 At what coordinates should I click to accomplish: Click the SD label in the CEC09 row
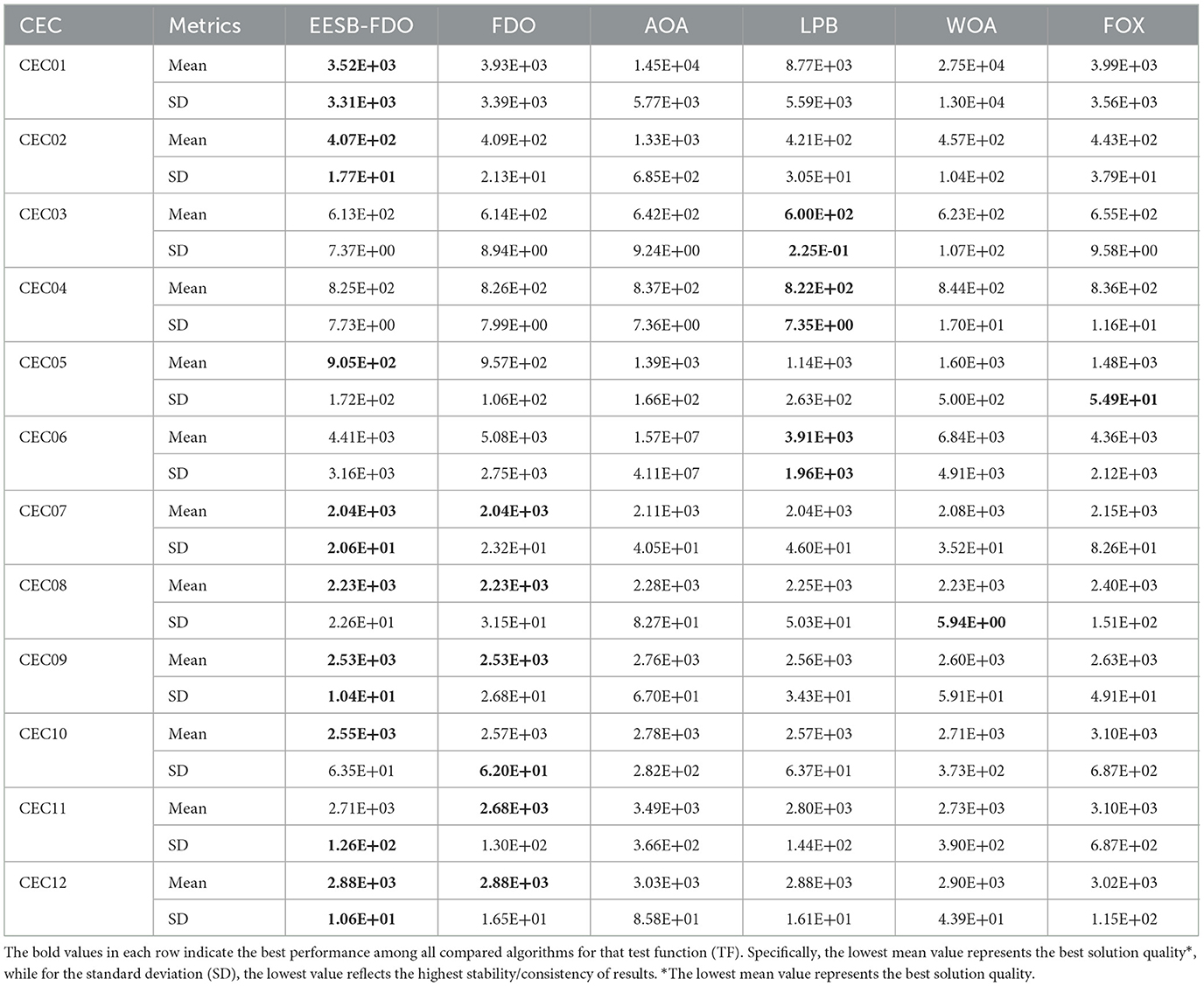(x=178, y=697)
